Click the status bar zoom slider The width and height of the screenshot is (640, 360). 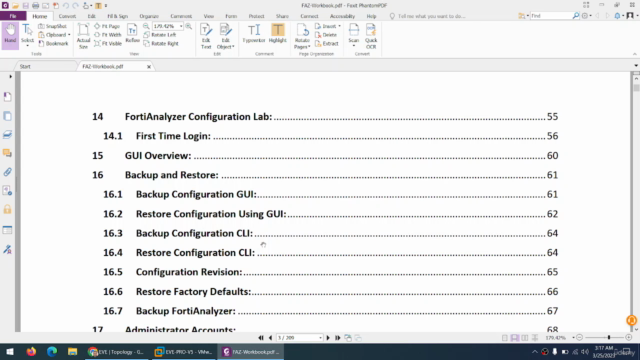pyautogui.click(x=604, y=338)
